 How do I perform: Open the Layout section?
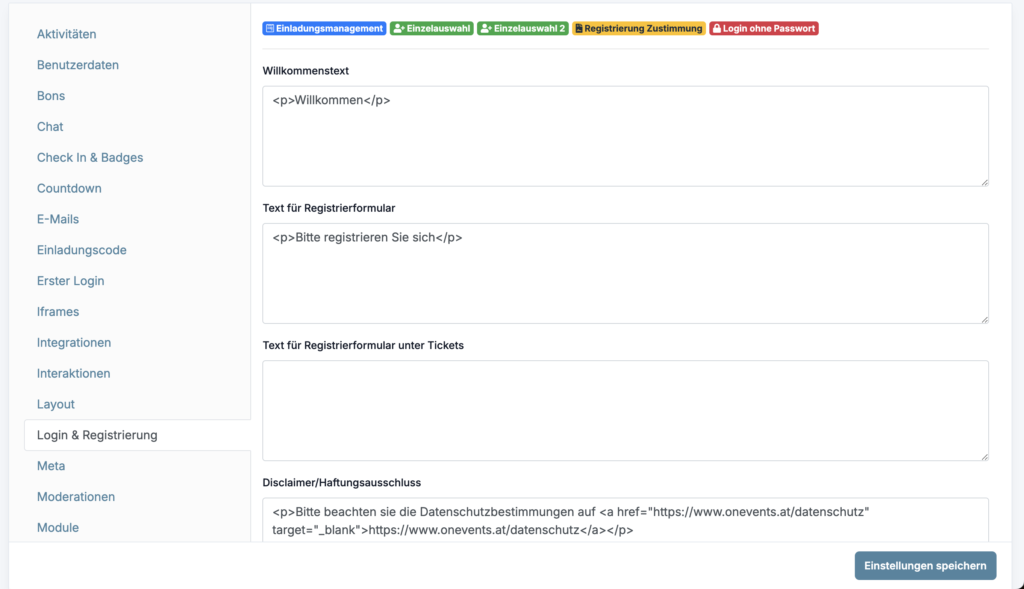[x=56, y=404]
